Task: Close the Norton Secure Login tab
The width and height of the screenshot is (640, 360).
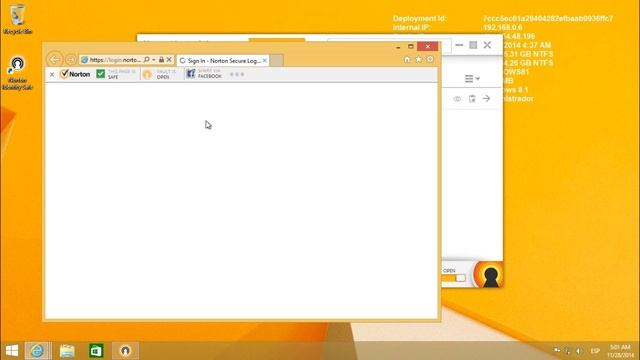Action: point(265,60)
